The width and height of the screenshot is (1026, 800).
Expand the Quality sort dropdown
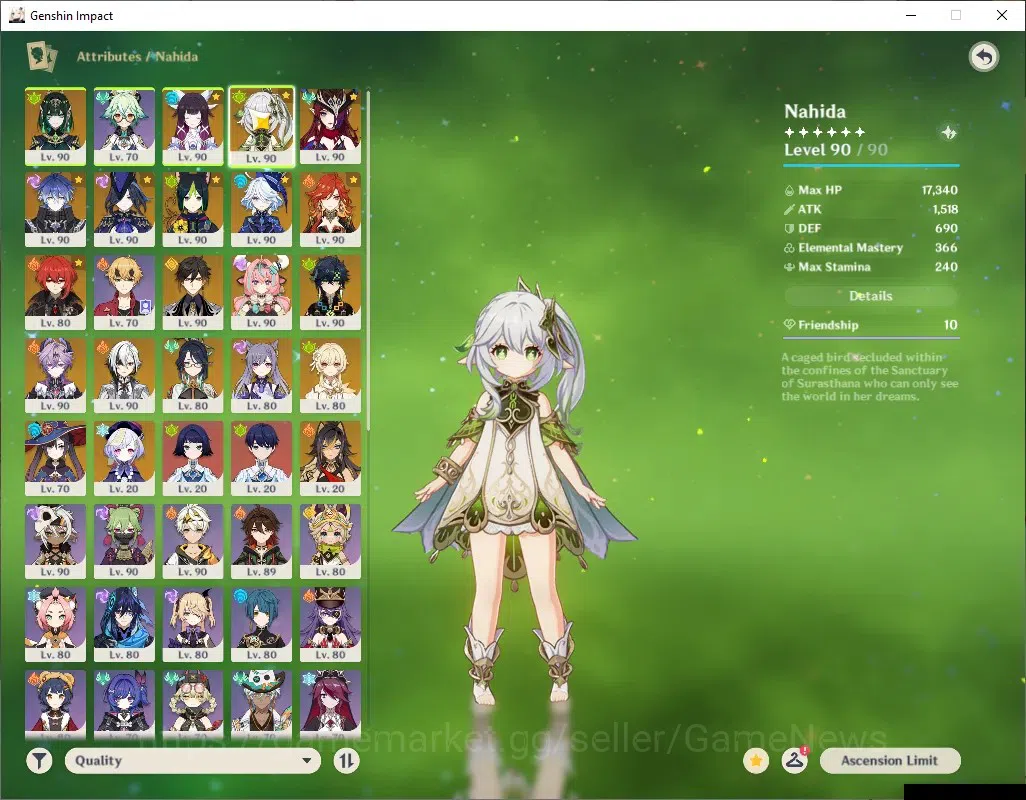[193, 761]
